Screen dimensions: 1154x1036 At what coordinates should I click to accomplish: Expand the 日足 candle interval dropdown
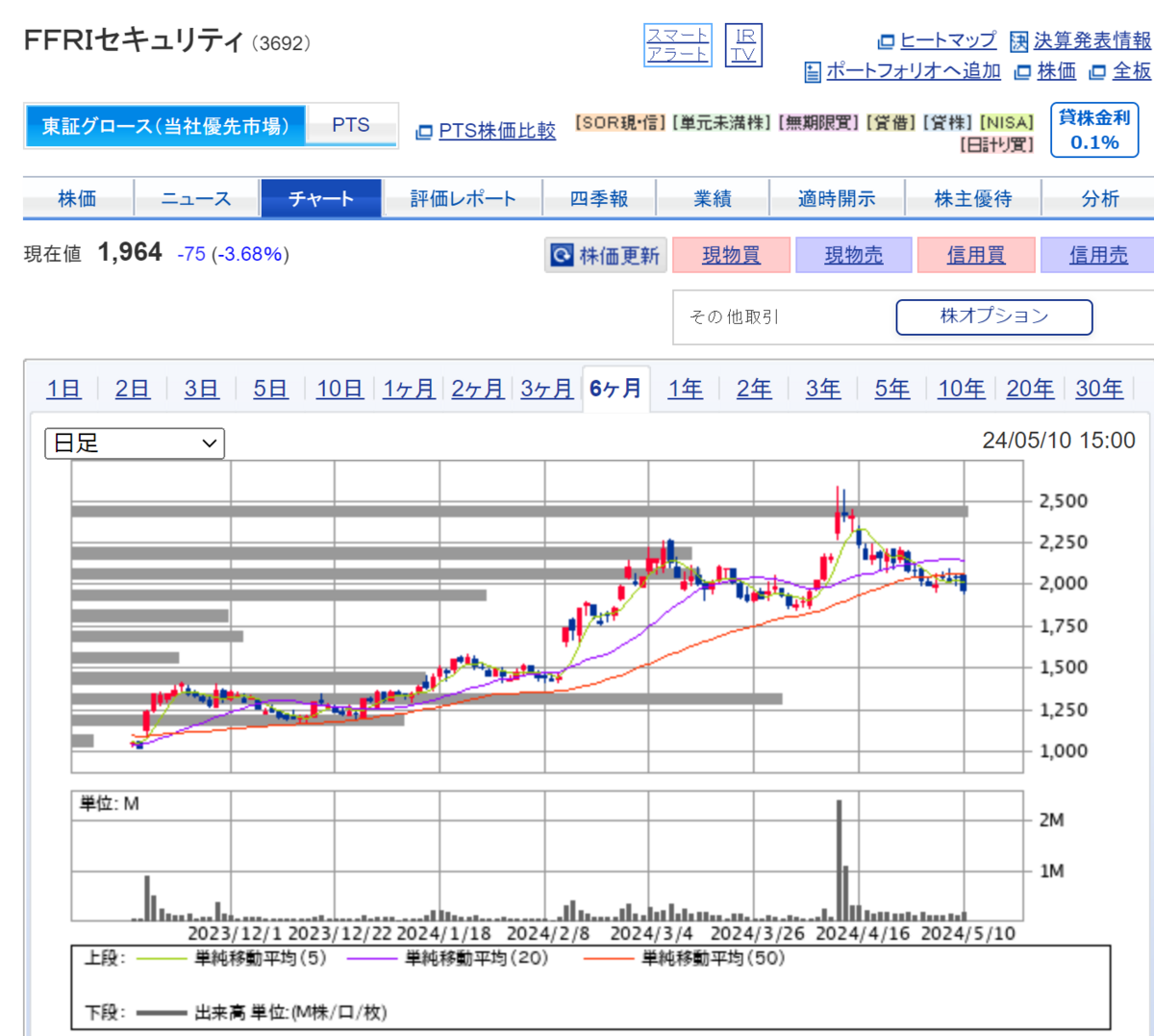coord(135,443)
